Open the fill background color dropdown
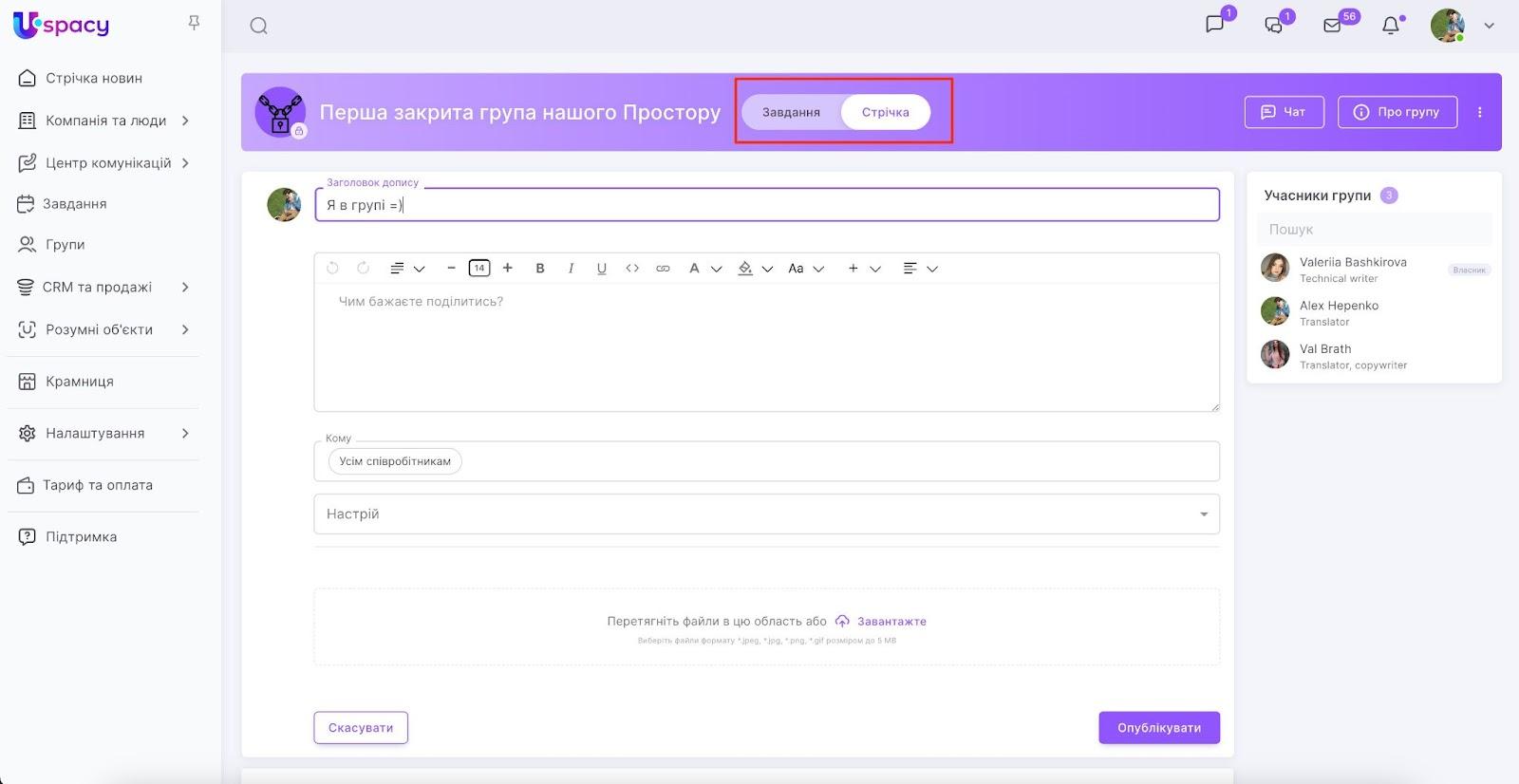 tap(756, 269)
